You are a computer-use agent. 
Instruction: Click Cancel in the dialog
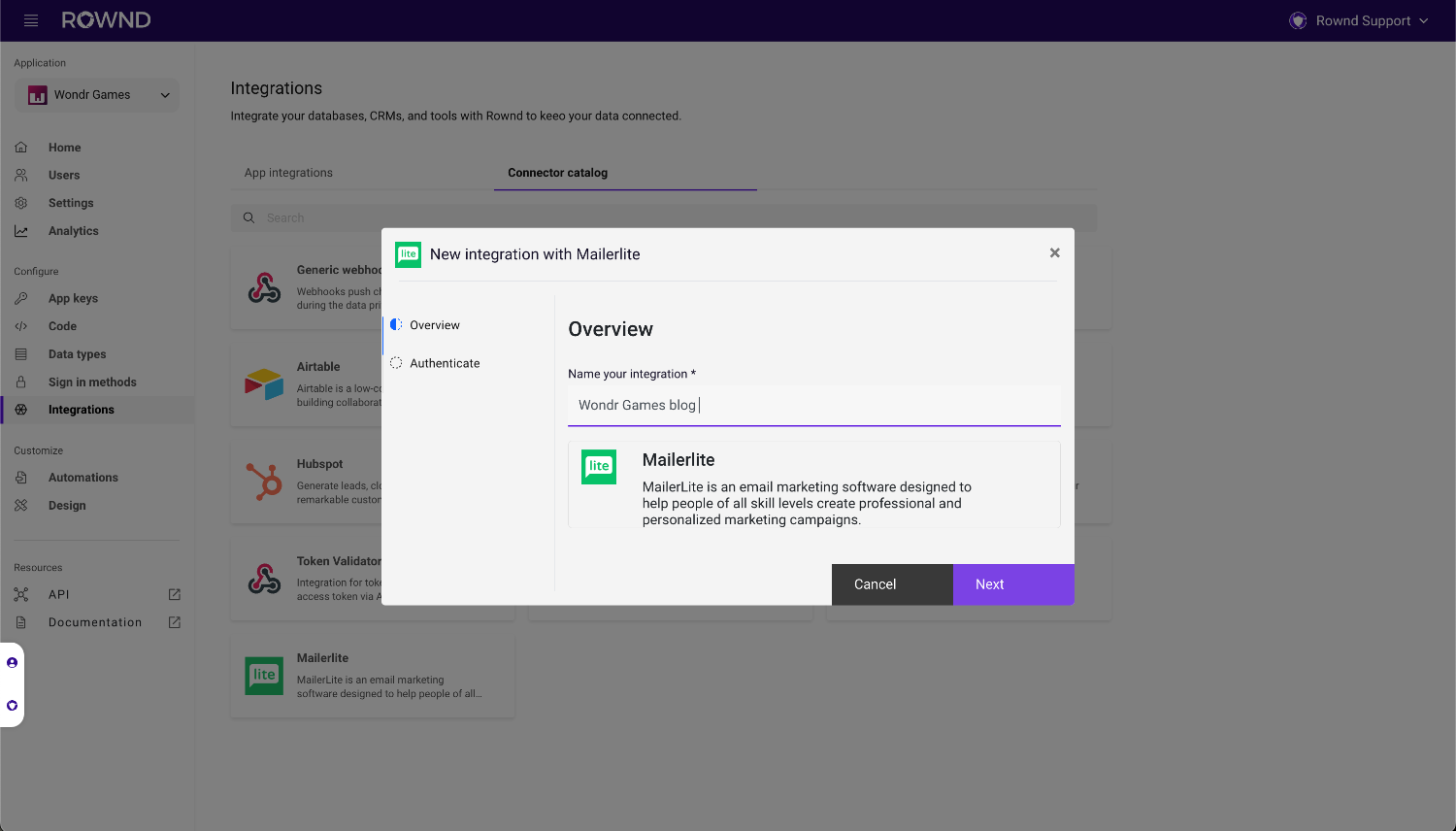click(x=892, y=584)
